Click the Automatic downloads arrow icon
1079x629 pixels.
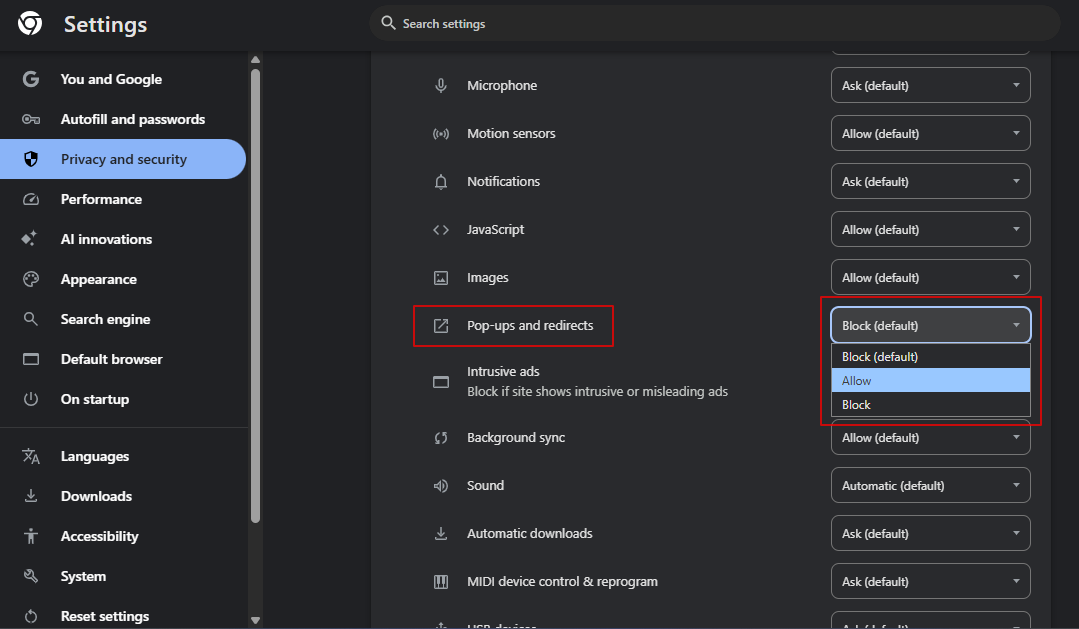coord(440,533)
